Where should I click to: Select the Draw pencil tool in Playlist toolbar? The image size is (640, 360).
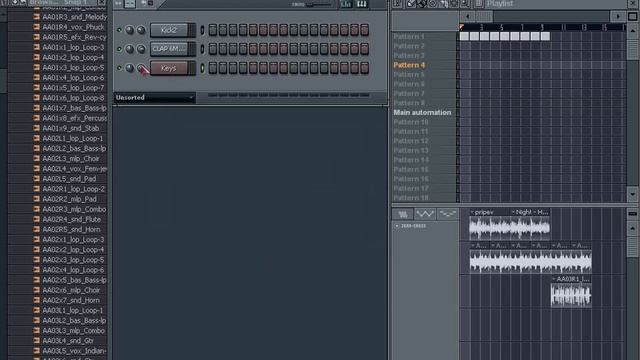tap(411, 4)
